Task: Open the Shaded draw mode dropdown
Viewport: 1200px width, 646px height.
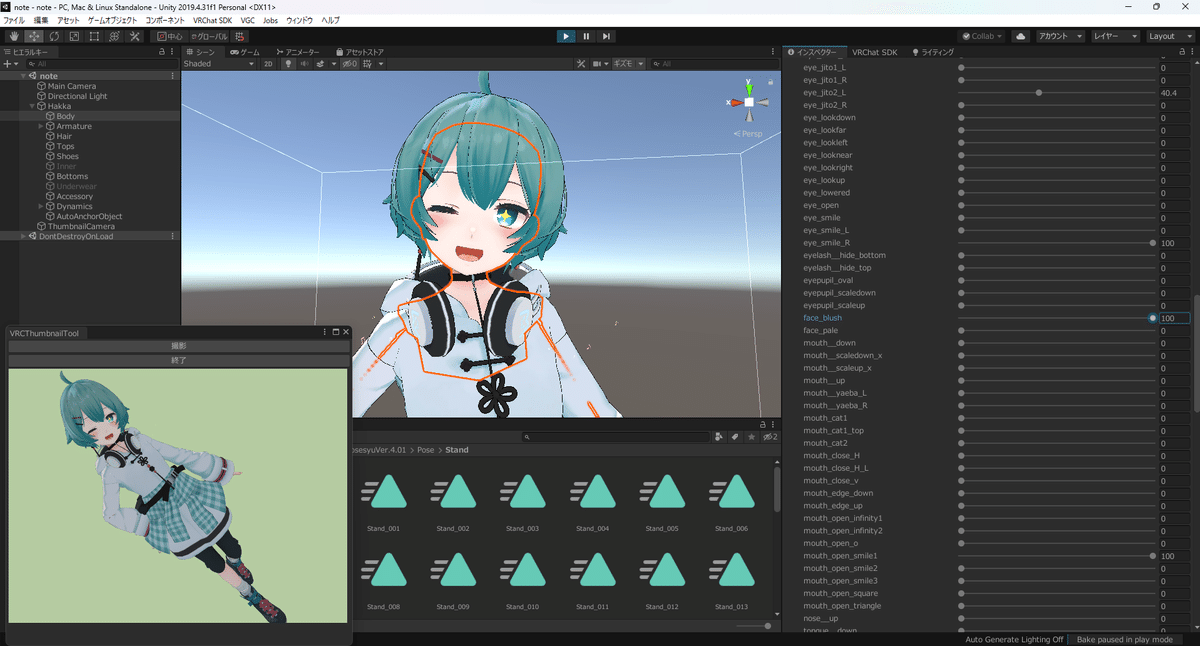Action: [219, 64]
